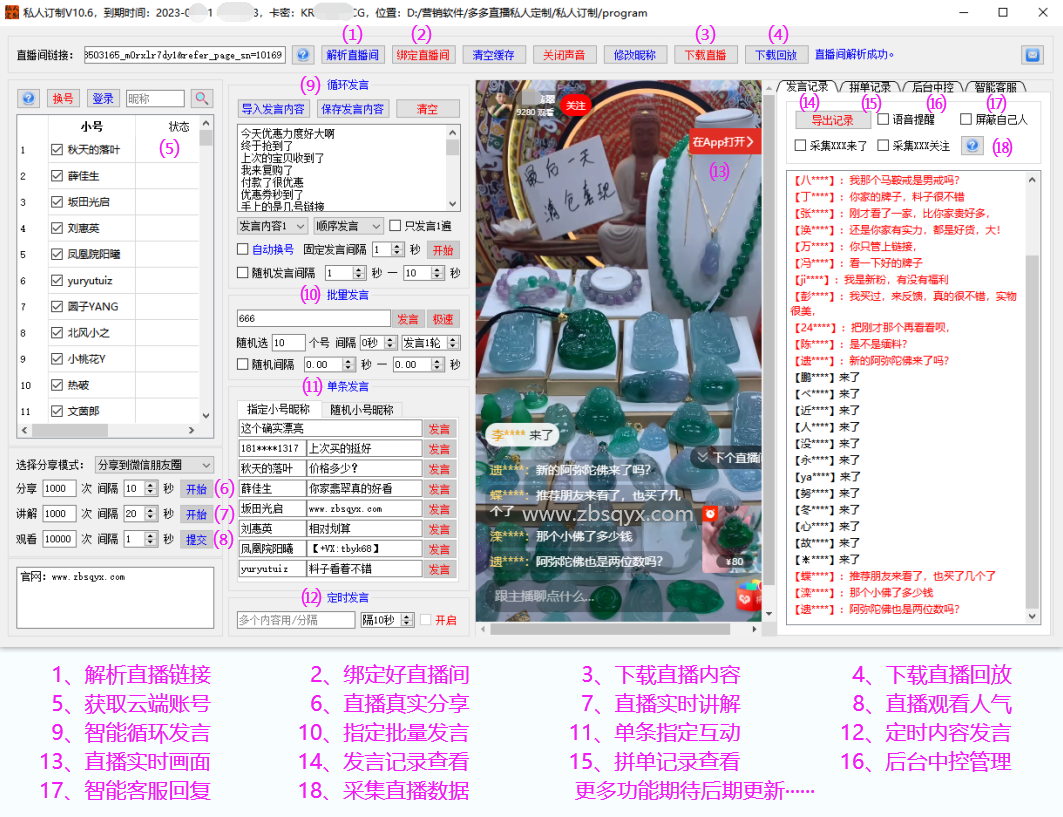
Task: Click the help icon beside 采集XXX关注 checkbox
Action: (x=970, y=145)
